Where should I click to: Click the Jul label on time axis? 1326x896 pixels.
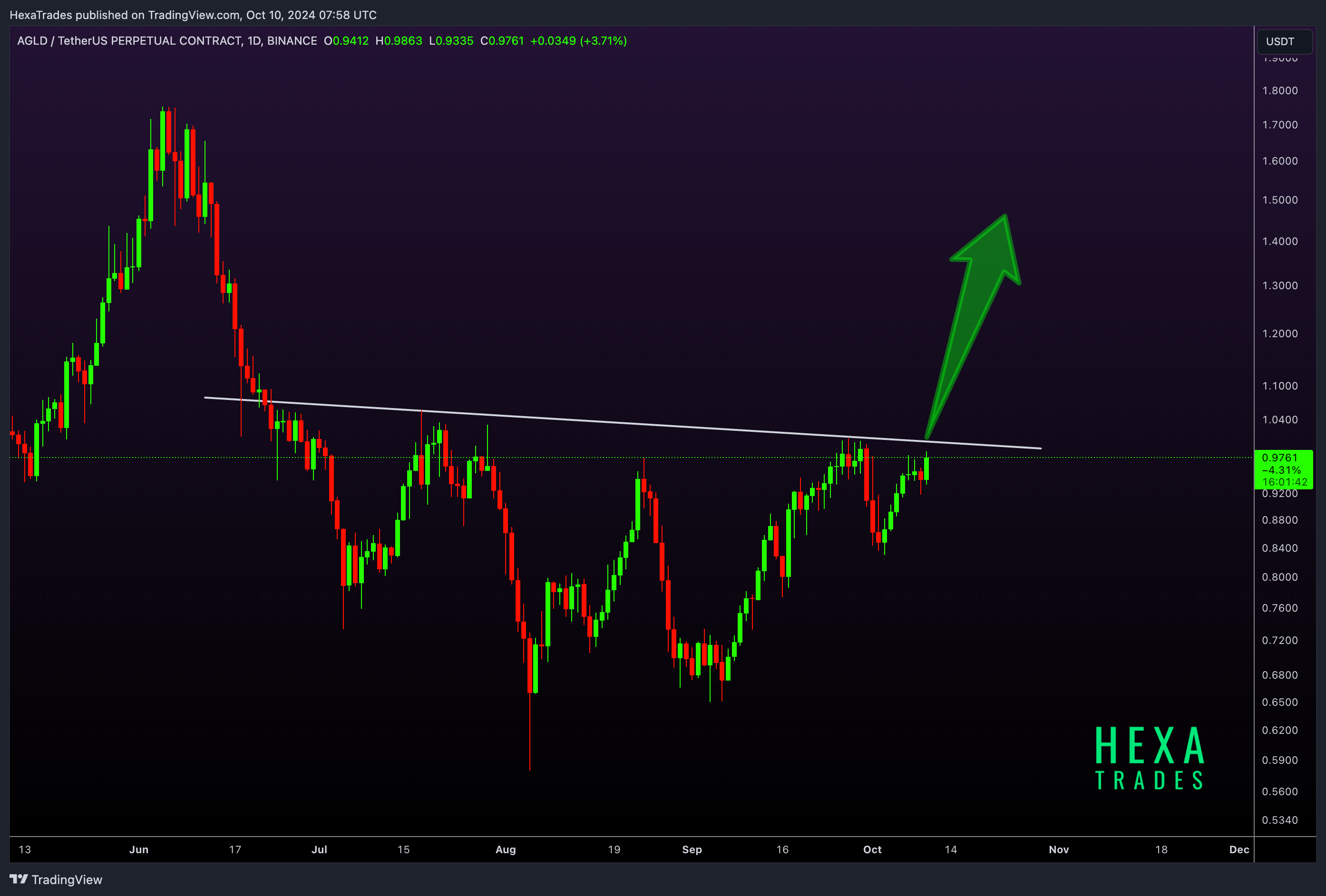[319, 849]
